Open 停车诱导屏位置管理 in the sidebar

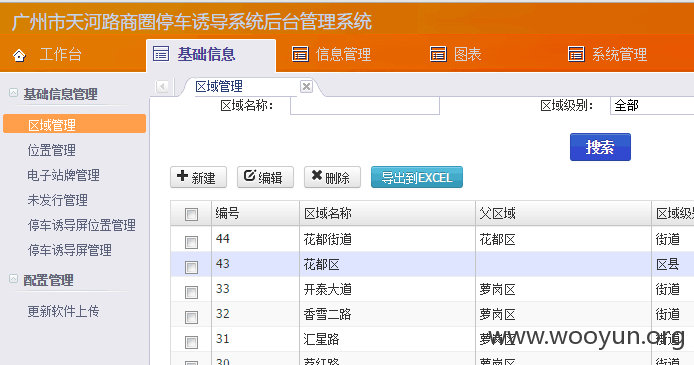pyautogui.click(x=82, y=225)
